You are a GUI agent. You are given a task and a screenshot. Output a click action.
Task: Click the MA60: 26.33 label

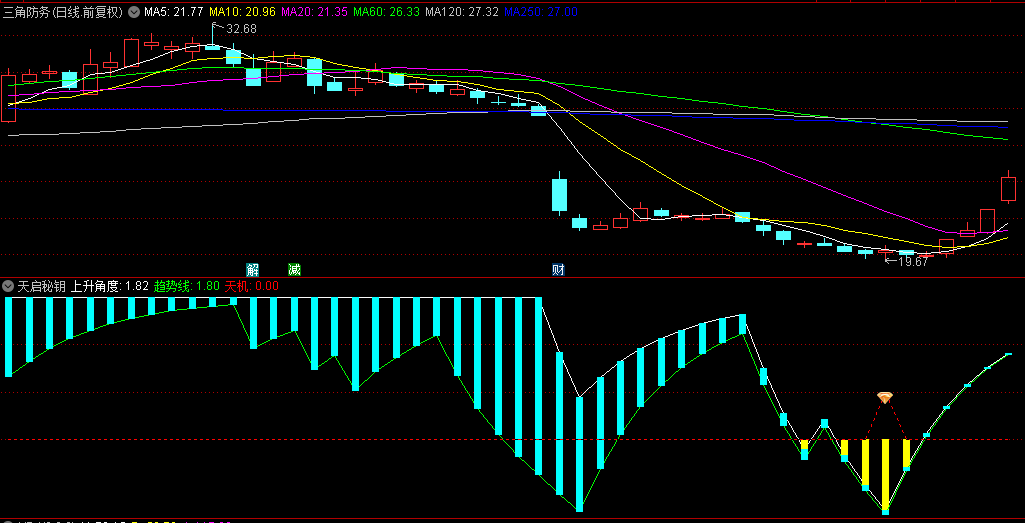[386, 12]
